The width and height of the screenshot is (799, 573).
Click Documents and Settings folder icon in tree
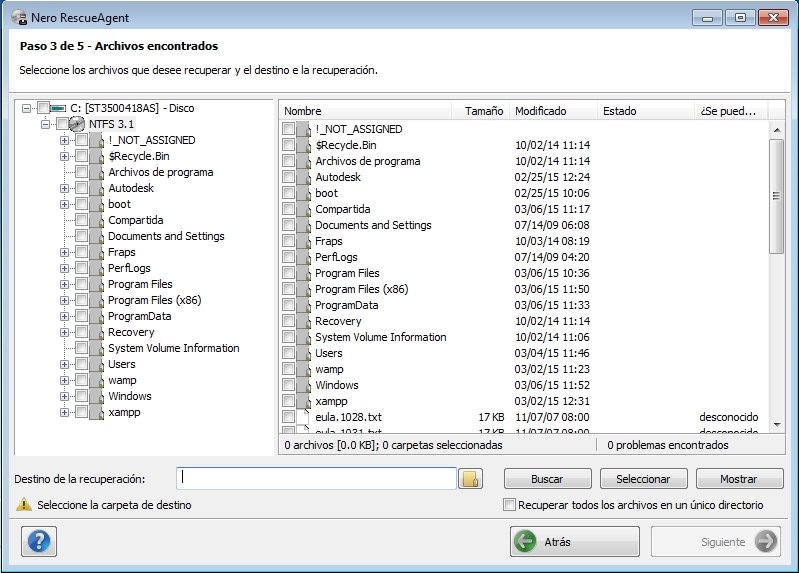click(x=96, y=236)
